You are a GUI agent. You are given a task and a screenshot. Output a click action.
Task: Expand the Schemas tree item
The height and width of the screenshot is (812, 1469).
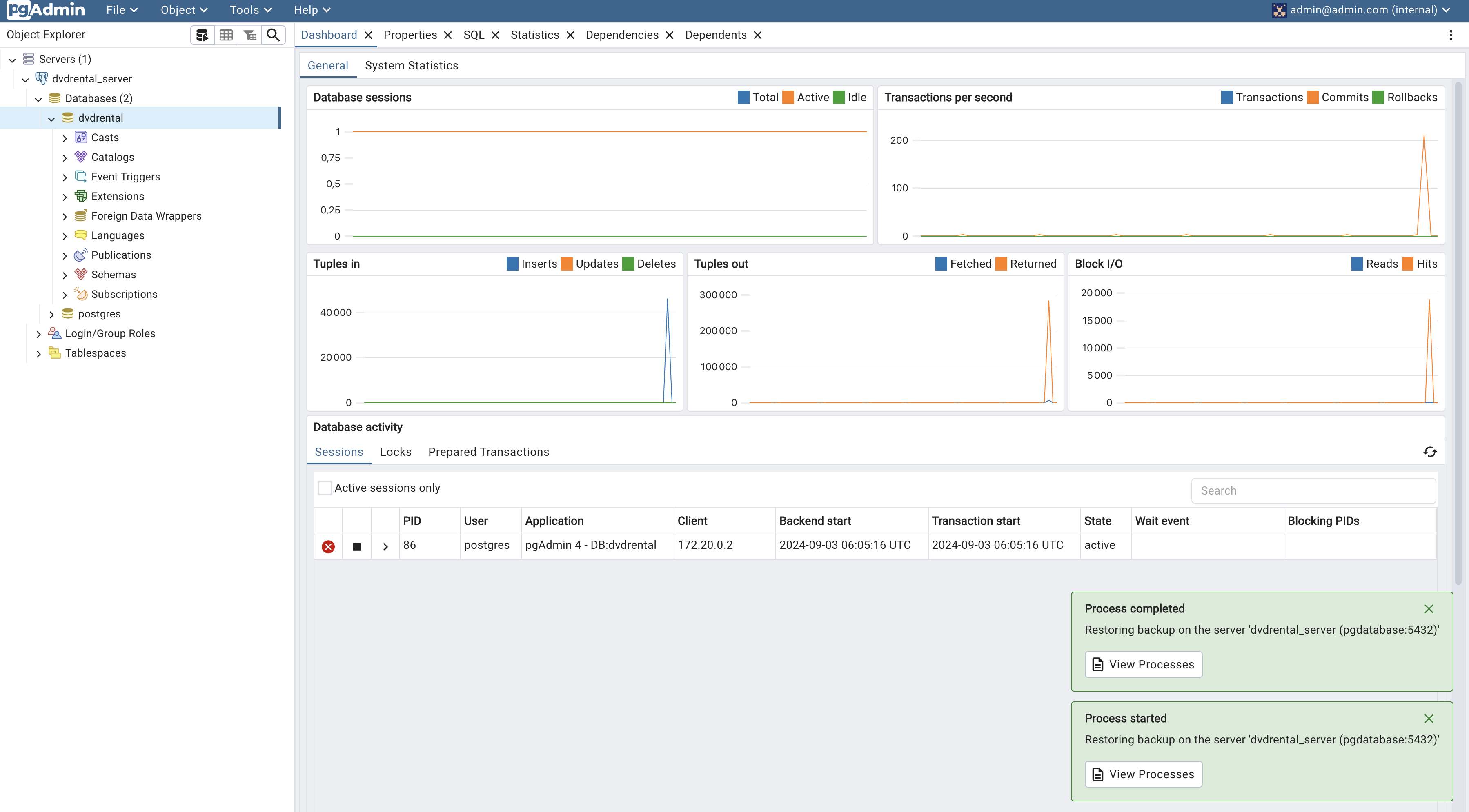pyautogui.click(x=63, y=274)
